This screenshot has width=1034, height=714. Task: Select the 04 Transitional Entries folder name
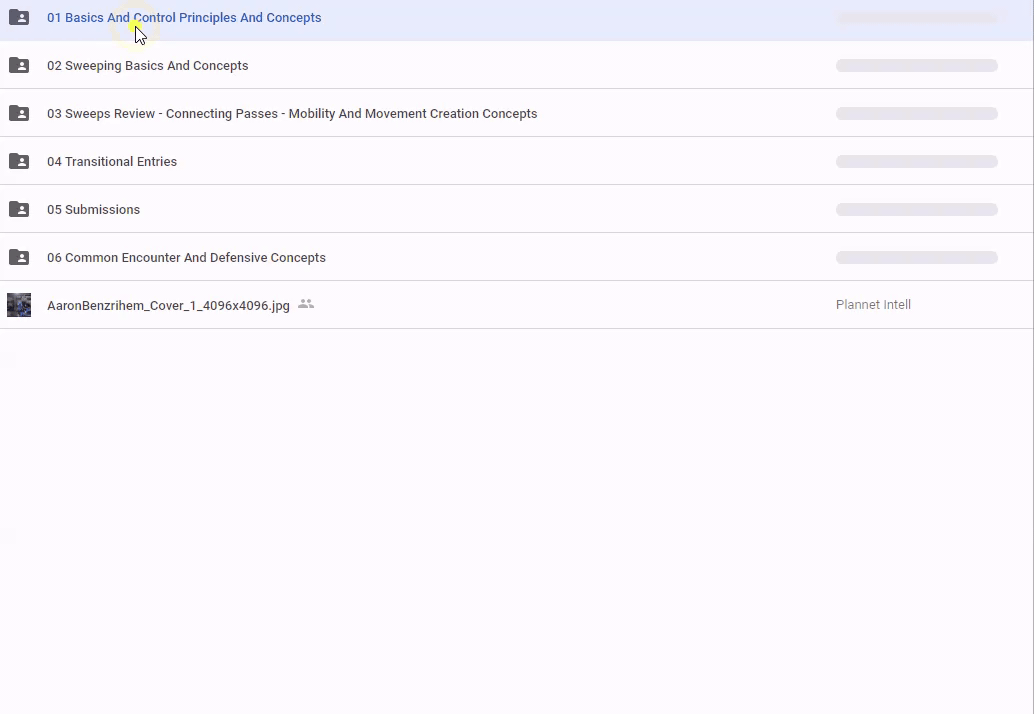coord(112,162)
